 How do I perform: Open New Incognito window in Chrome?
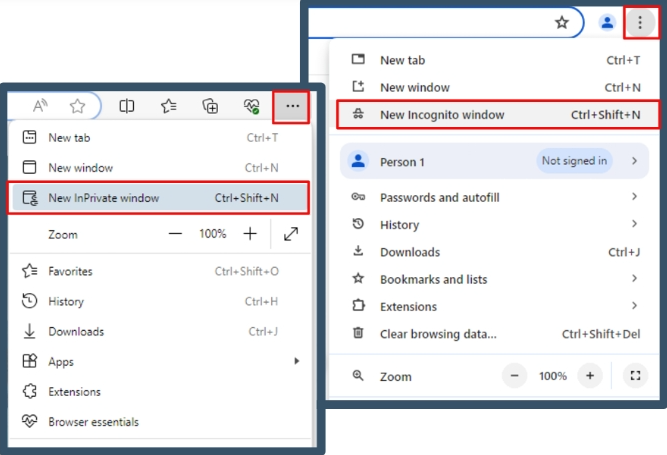coord(495,114)
